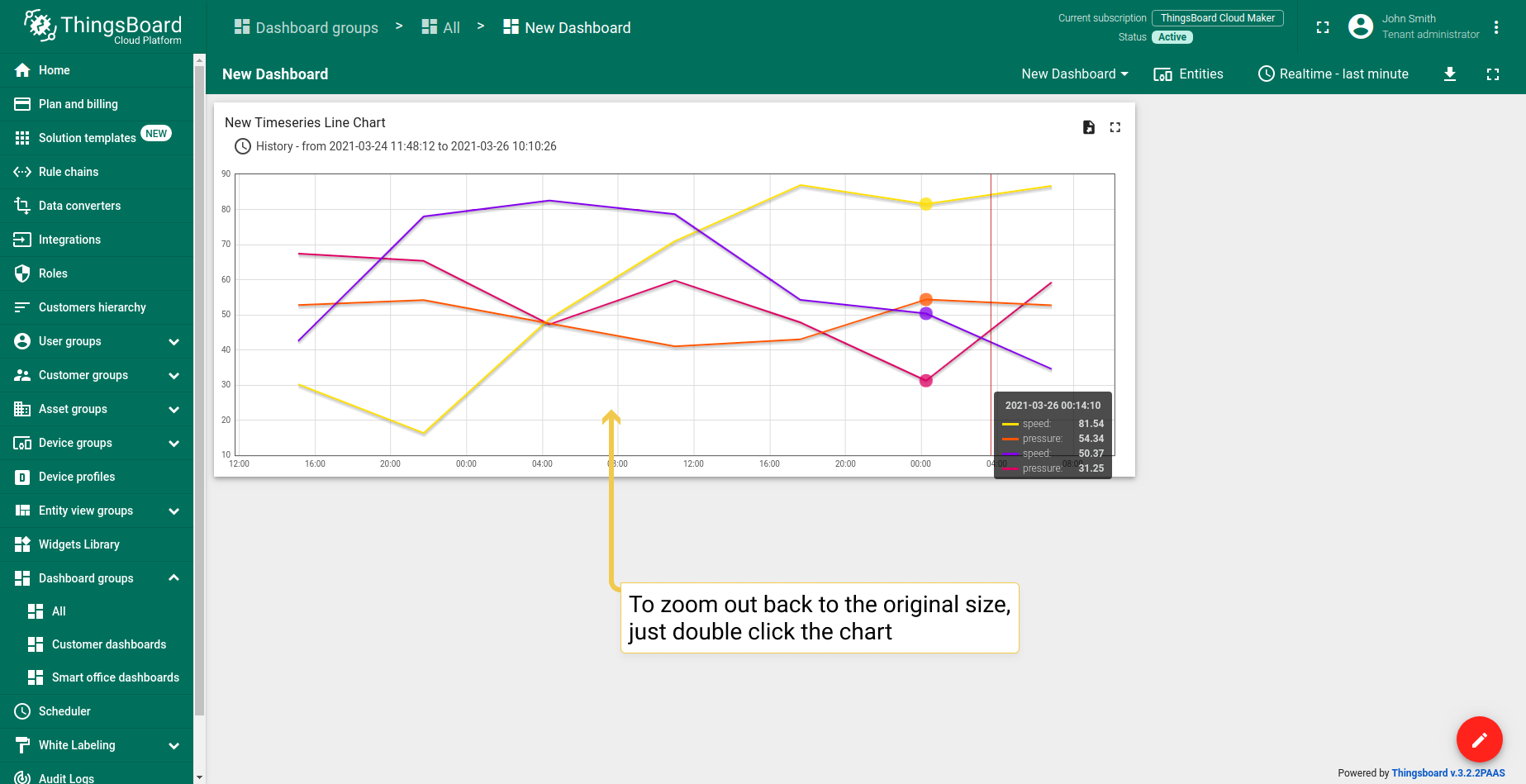Open New Dashboard state dropdown
Viewport: 1526px width, 784px height.
click(x=1075, y=74)
